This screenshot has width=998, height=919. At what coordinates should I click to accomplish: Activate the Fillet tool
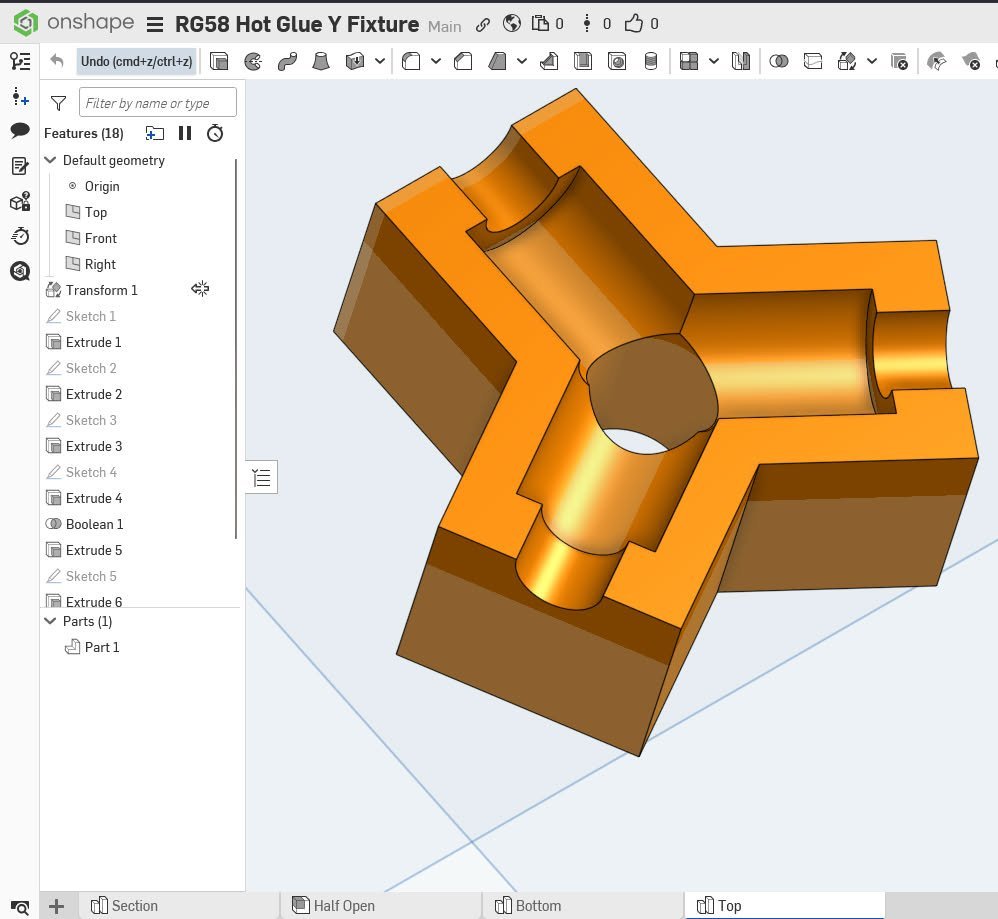pyautogui.click(x=411, y=62)
